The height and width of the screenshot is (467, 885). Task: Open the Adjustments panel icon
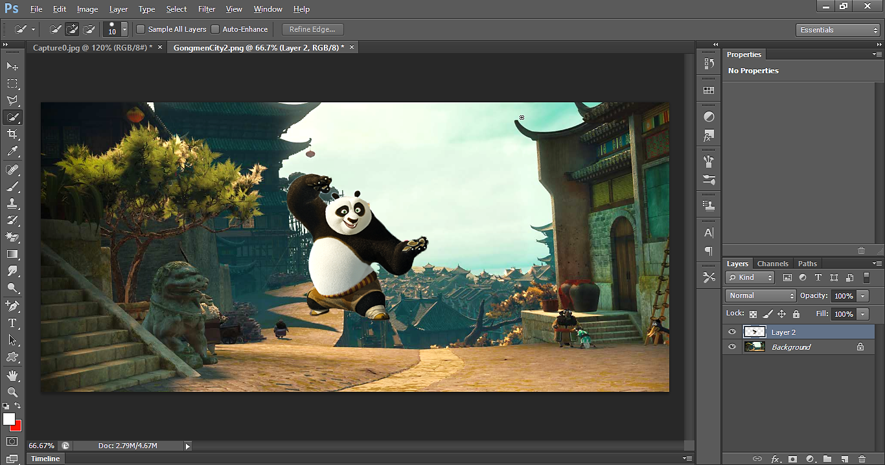tap(709, 117)
